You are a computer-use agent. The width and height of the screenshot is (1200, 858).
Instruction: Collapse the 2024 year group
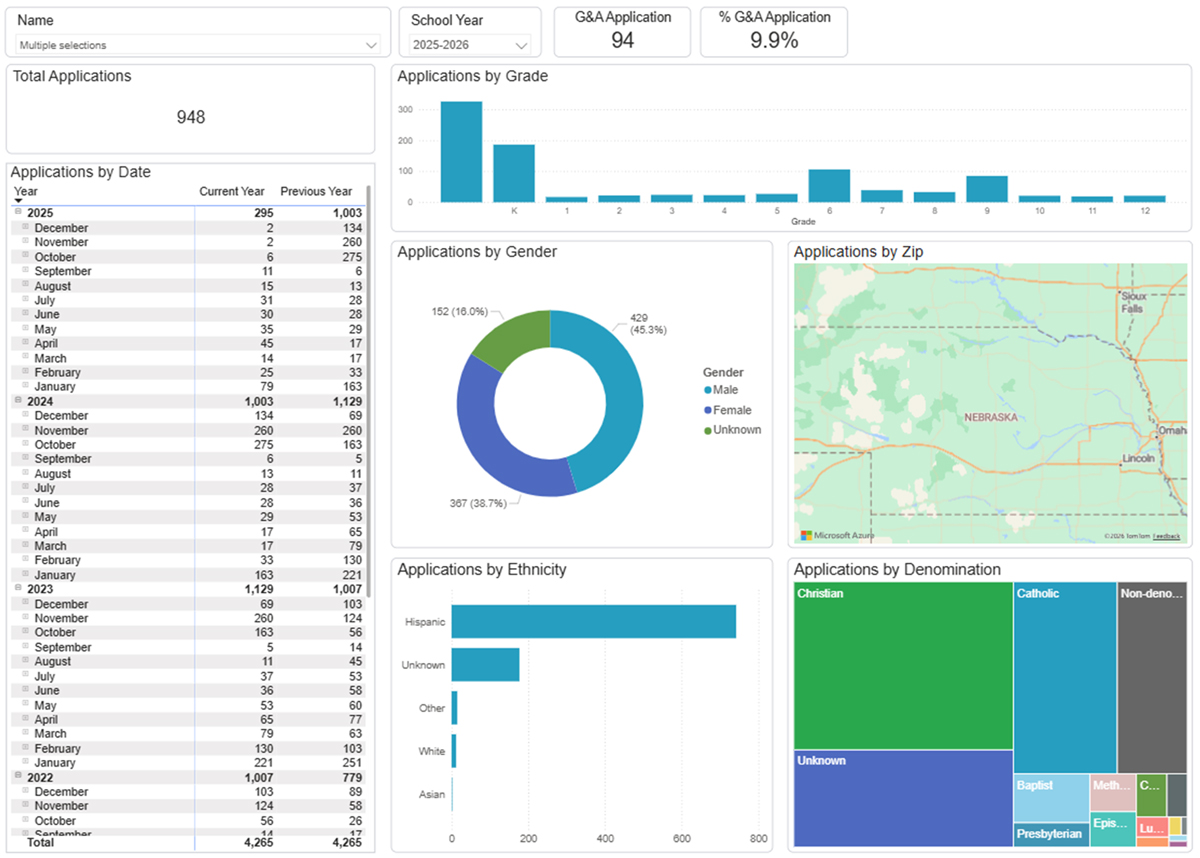[x=17, y=401]
